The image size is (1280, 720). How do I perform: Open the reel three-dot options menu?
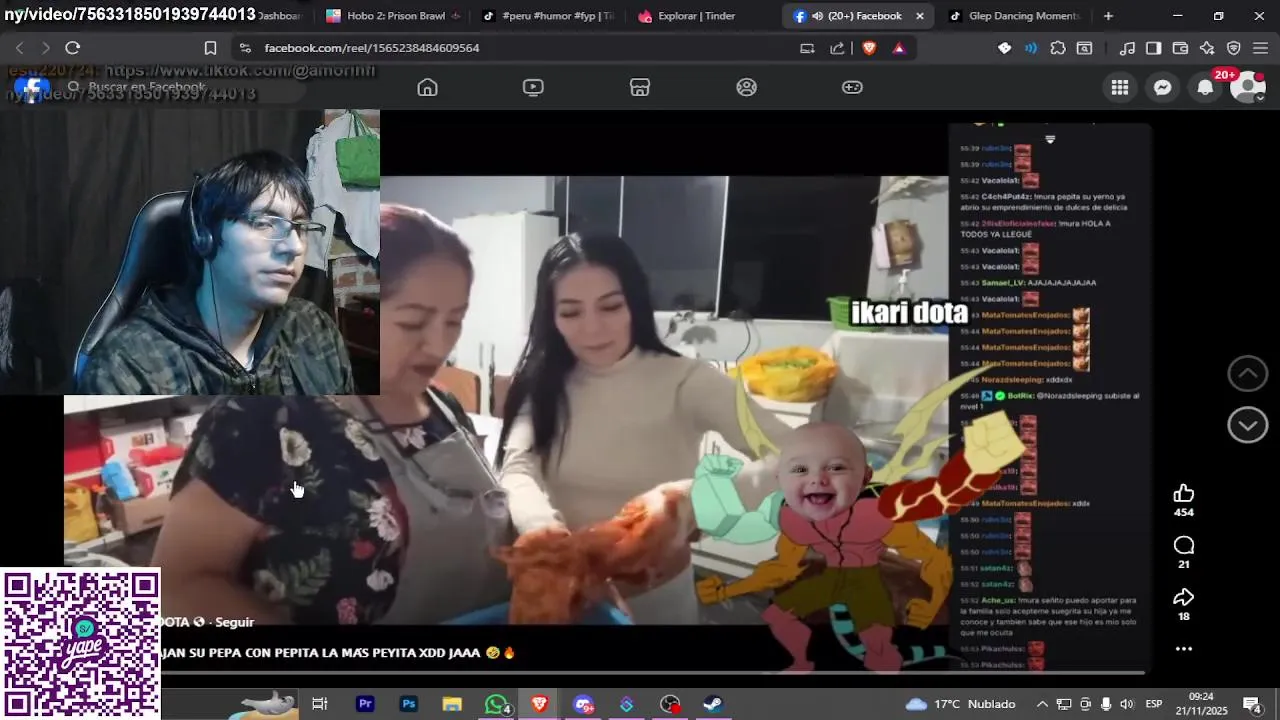pyautogui.click(x=1184, y=649)
